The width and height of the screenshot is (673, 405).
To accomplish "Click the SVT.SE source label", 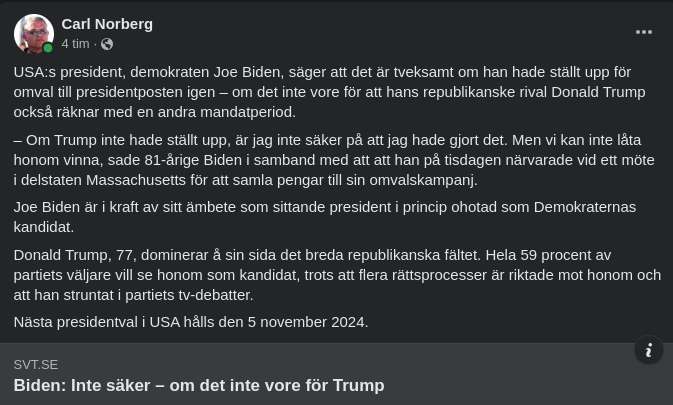I will [36, 365].
